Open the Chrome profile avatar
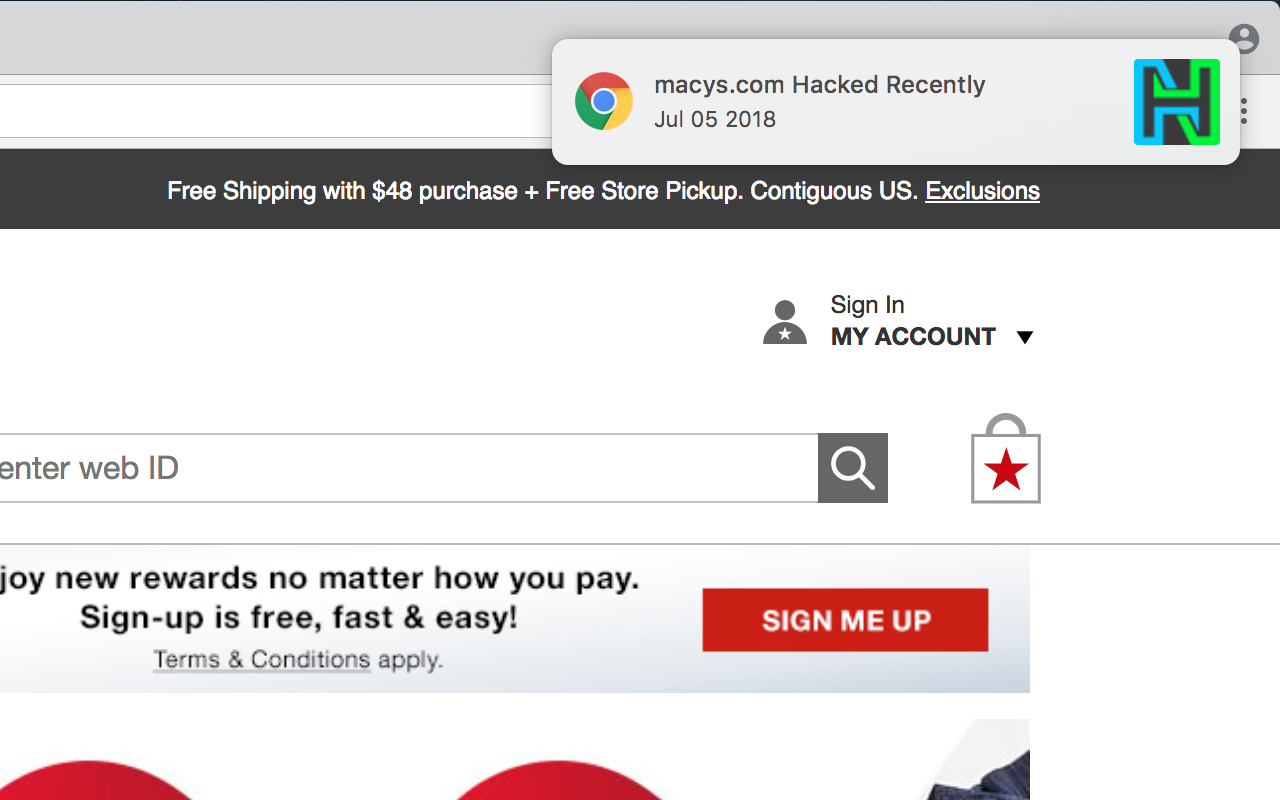 tap(1243, 38)
